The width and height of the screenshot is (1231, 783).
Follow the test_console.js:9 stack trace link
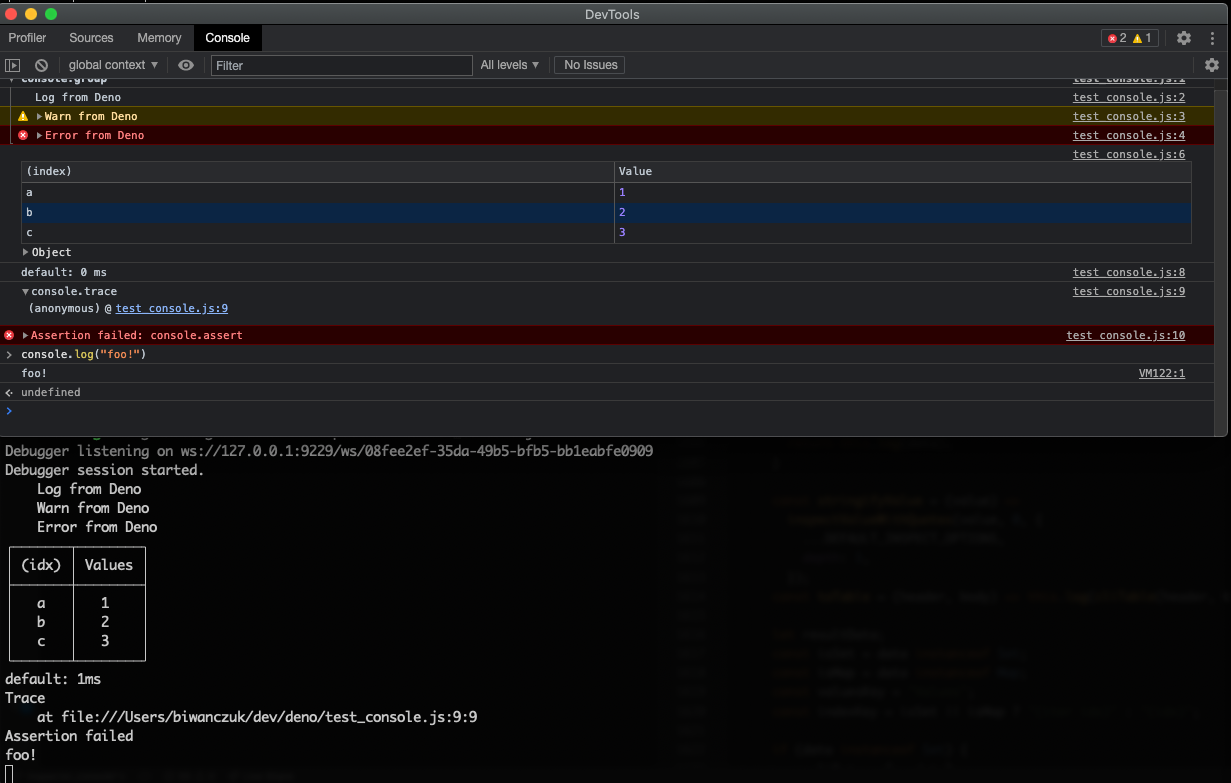[x=171, y=308]
